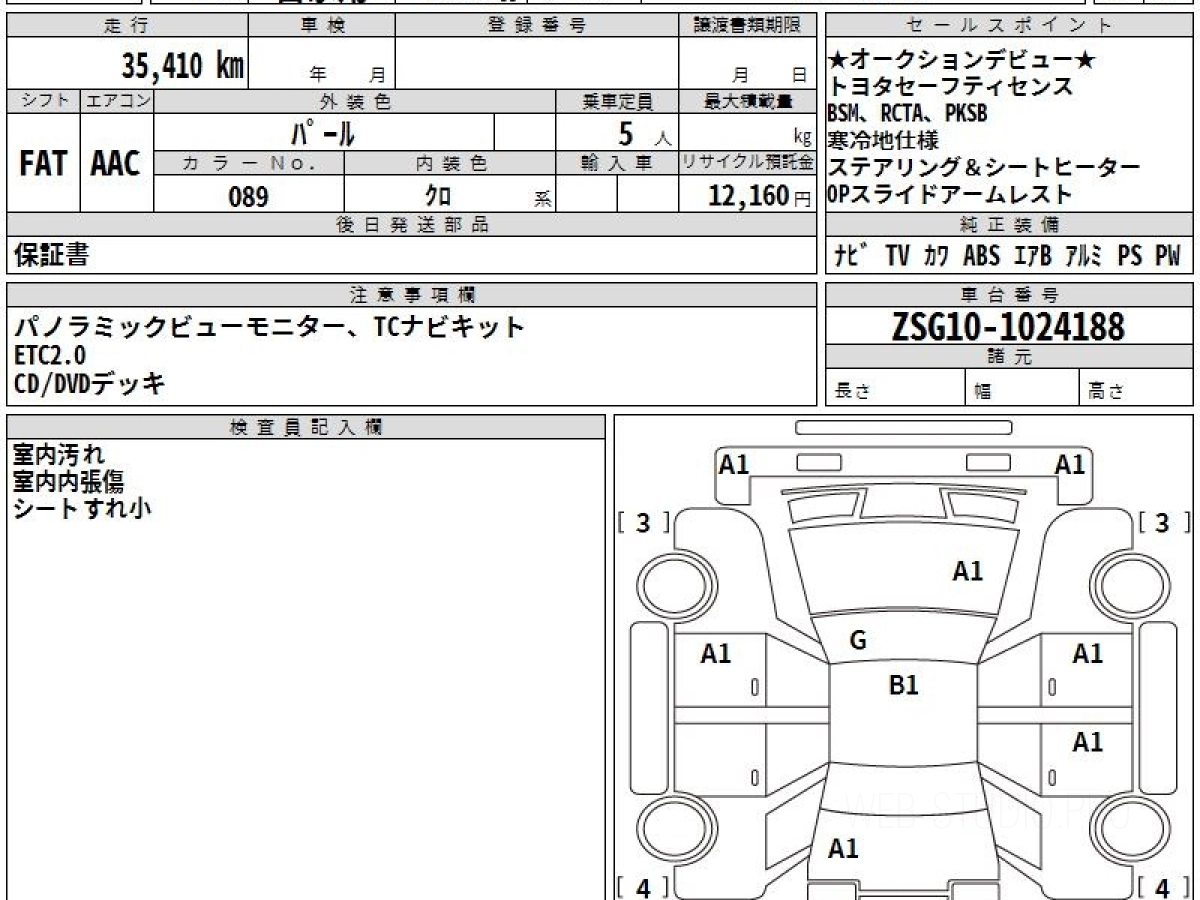Select the "ナビ" equipment mark
This screenshot has height=900, width=1200.
pyautogui.click(x=851, y=256)
